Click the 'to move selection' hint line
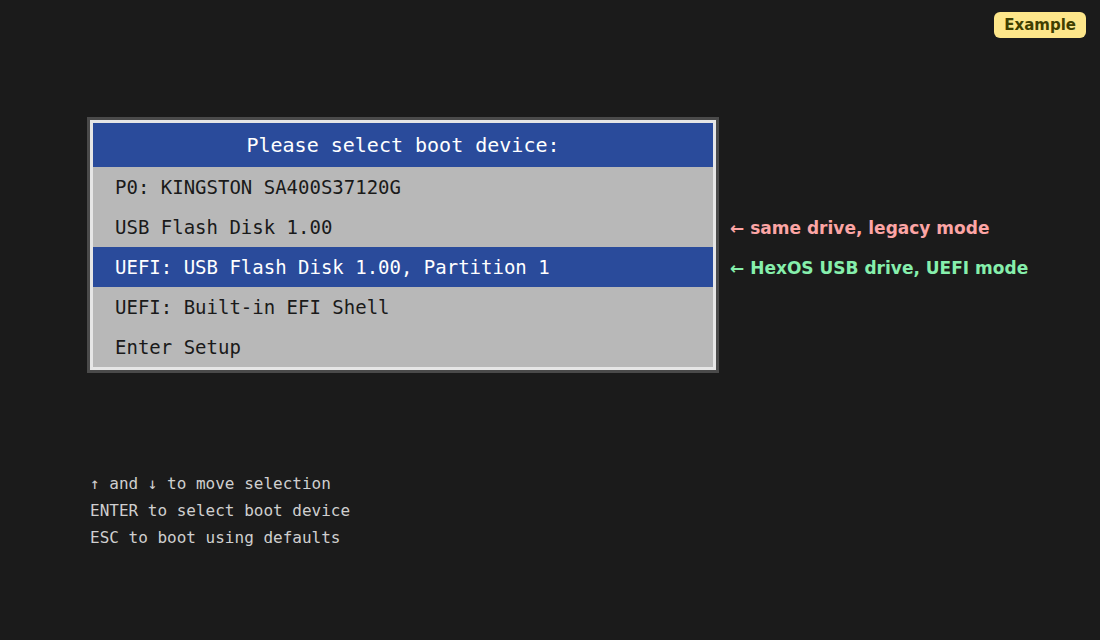This screenshot has height=640, width=1100. 210,484
